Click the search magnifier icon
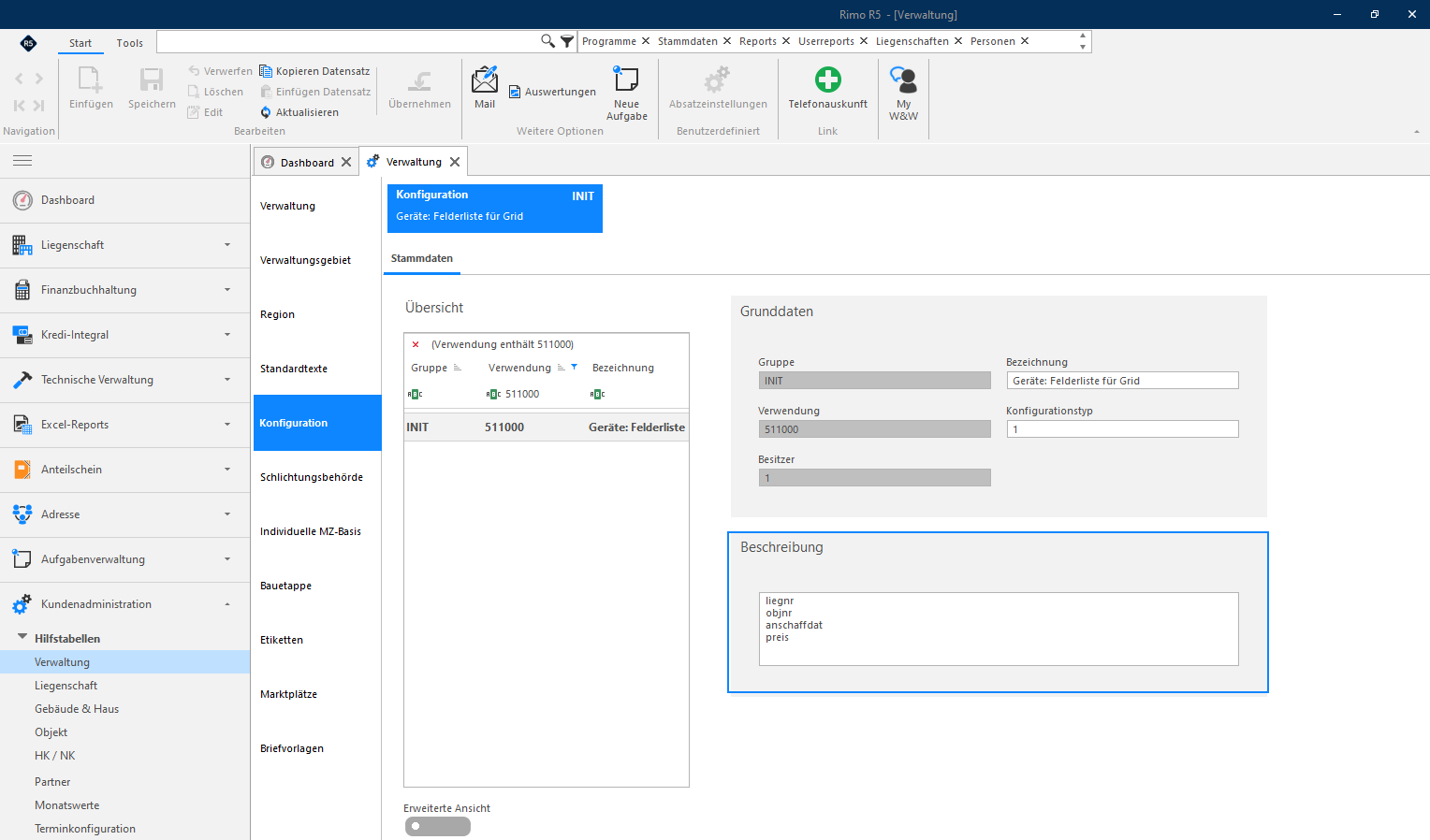 tap(547, 41)
